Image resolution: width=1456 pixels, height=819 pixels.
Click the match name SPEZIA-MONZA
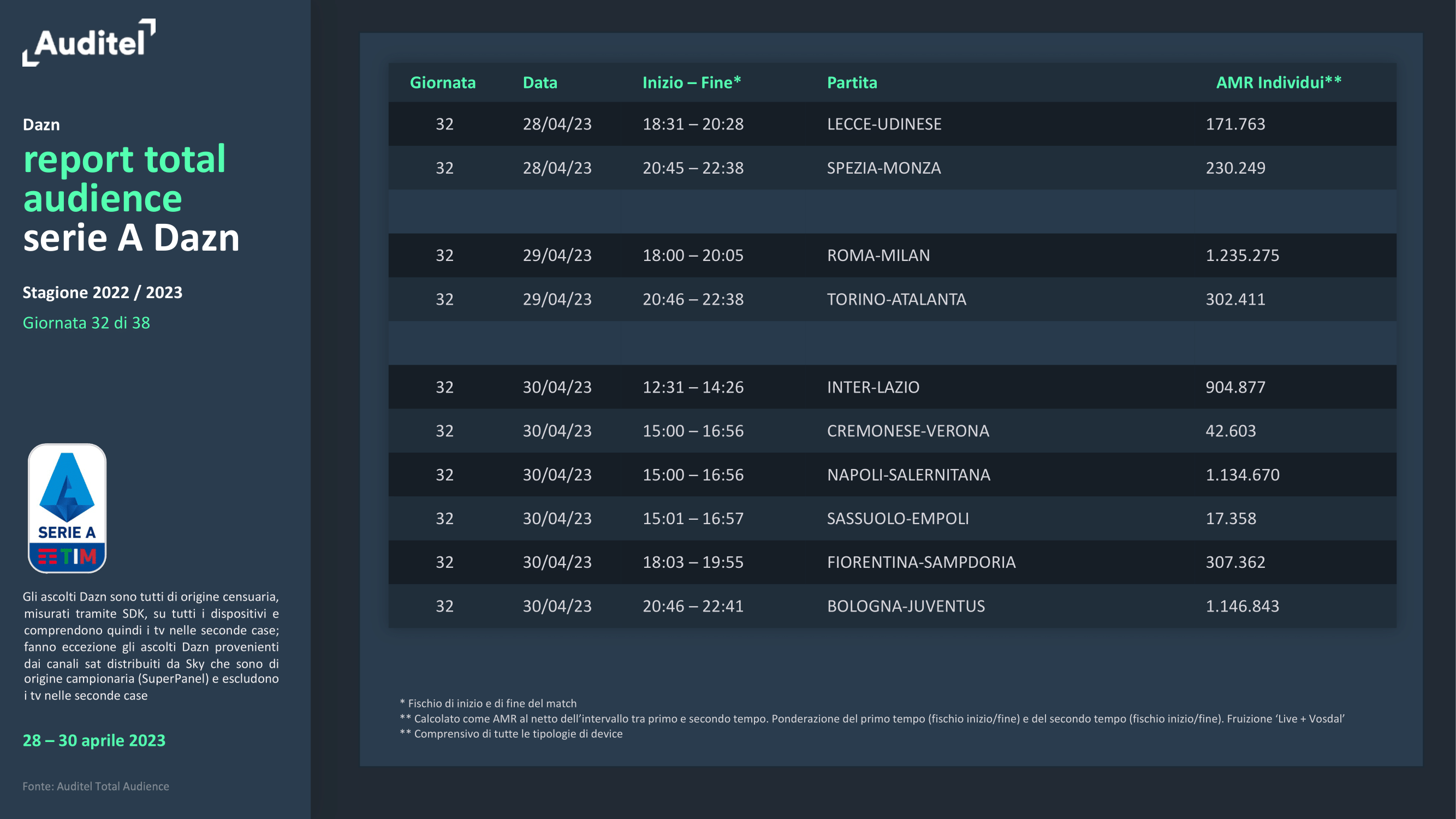click(x=883, y=168)
